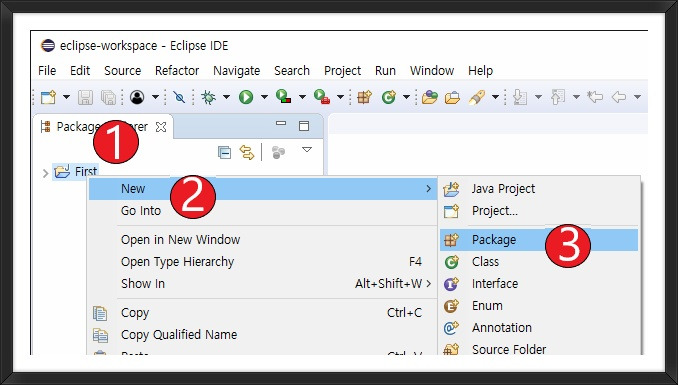Click the Run External Tools icon
This screenshot has height=385, width=678.
[322, 96]
